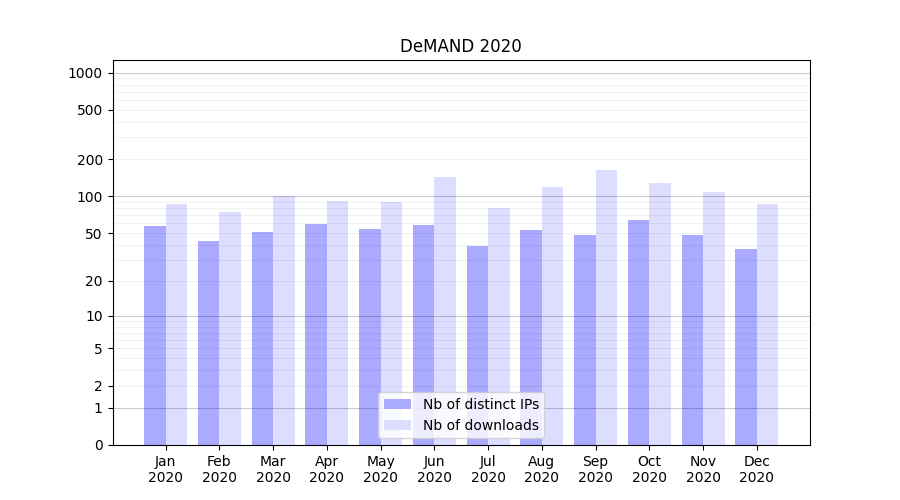Image resolution: width=900 pixels, height=500 pixels.
Task: Select the "Nb of downloads" legend text
Action: (480, 425)
